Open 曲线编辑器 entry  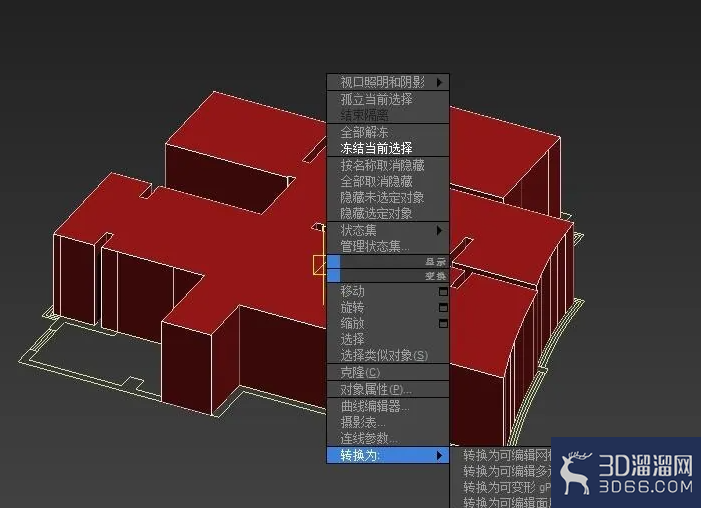tap(388, 406)
